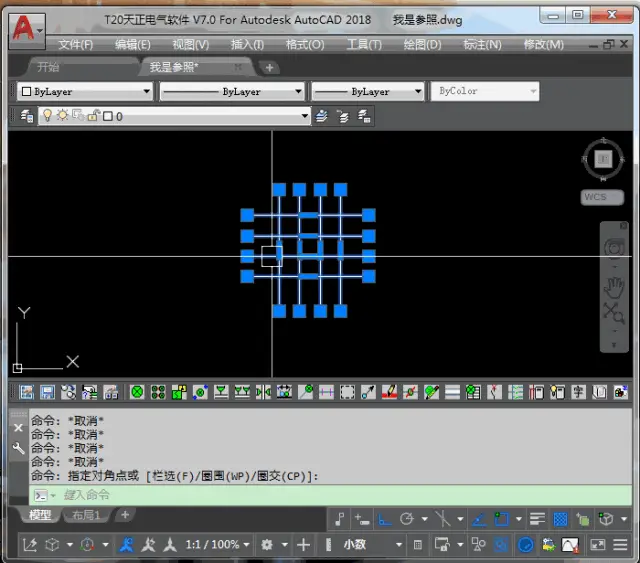The image size is (640, 563).
Task: Toggle Ortho mode status bar button
Action: (x=384, y=519)
